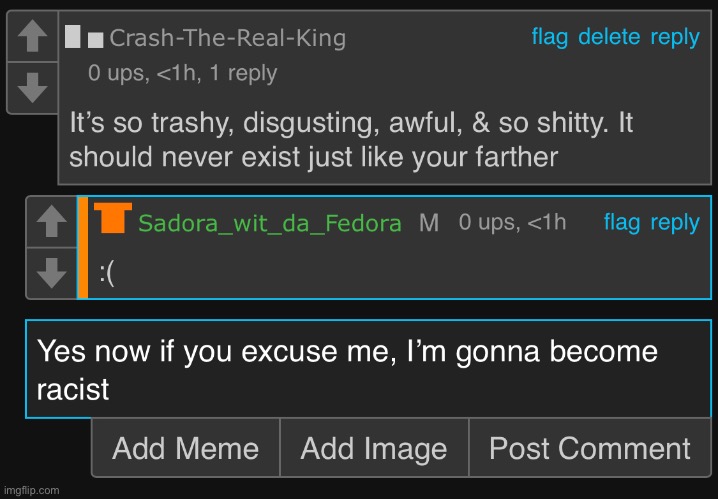Click the small square icon before Crash-The-Real-King
Image resolution: width=718 pixels, height=499 pixels.
95,40
